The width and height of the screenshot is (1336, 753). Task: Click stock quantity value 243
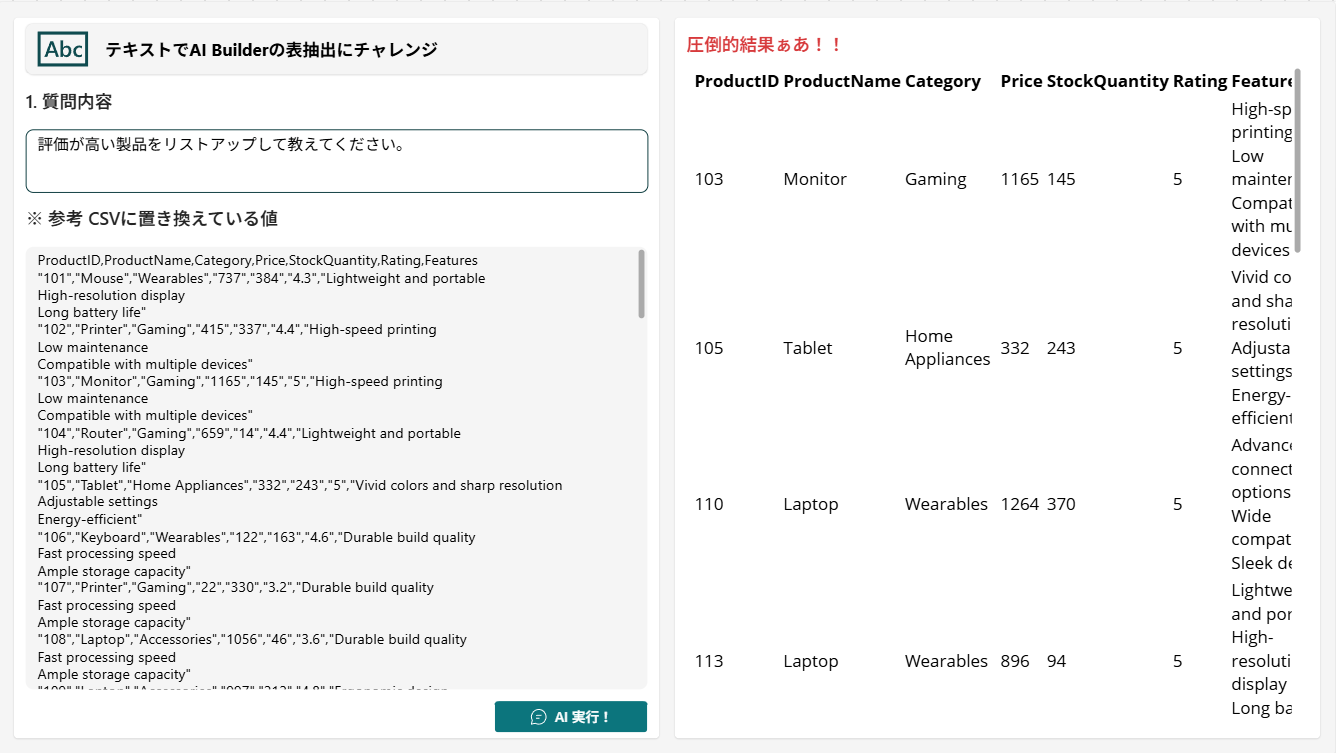click(1061, 348)
